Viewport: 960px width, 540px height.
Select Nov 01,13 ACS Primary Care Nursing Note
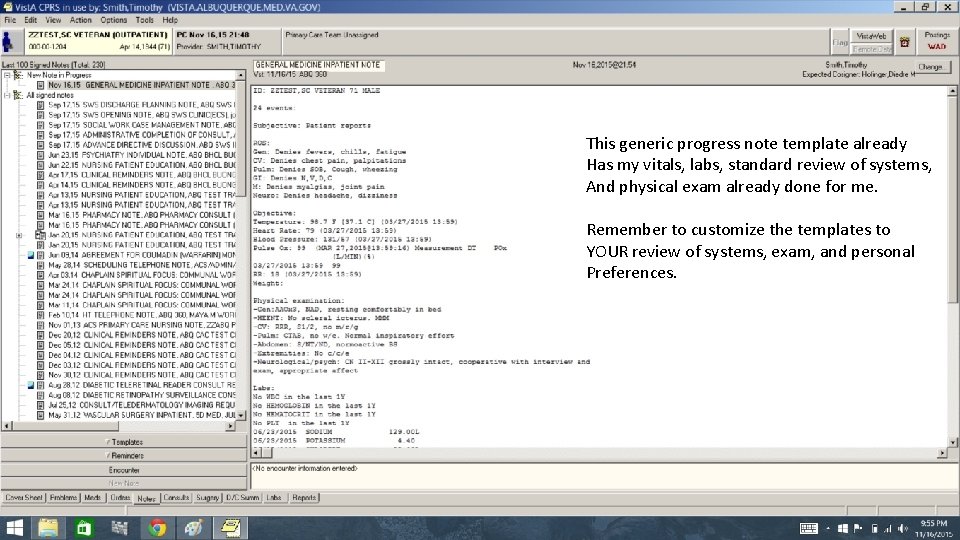point(141,325)
